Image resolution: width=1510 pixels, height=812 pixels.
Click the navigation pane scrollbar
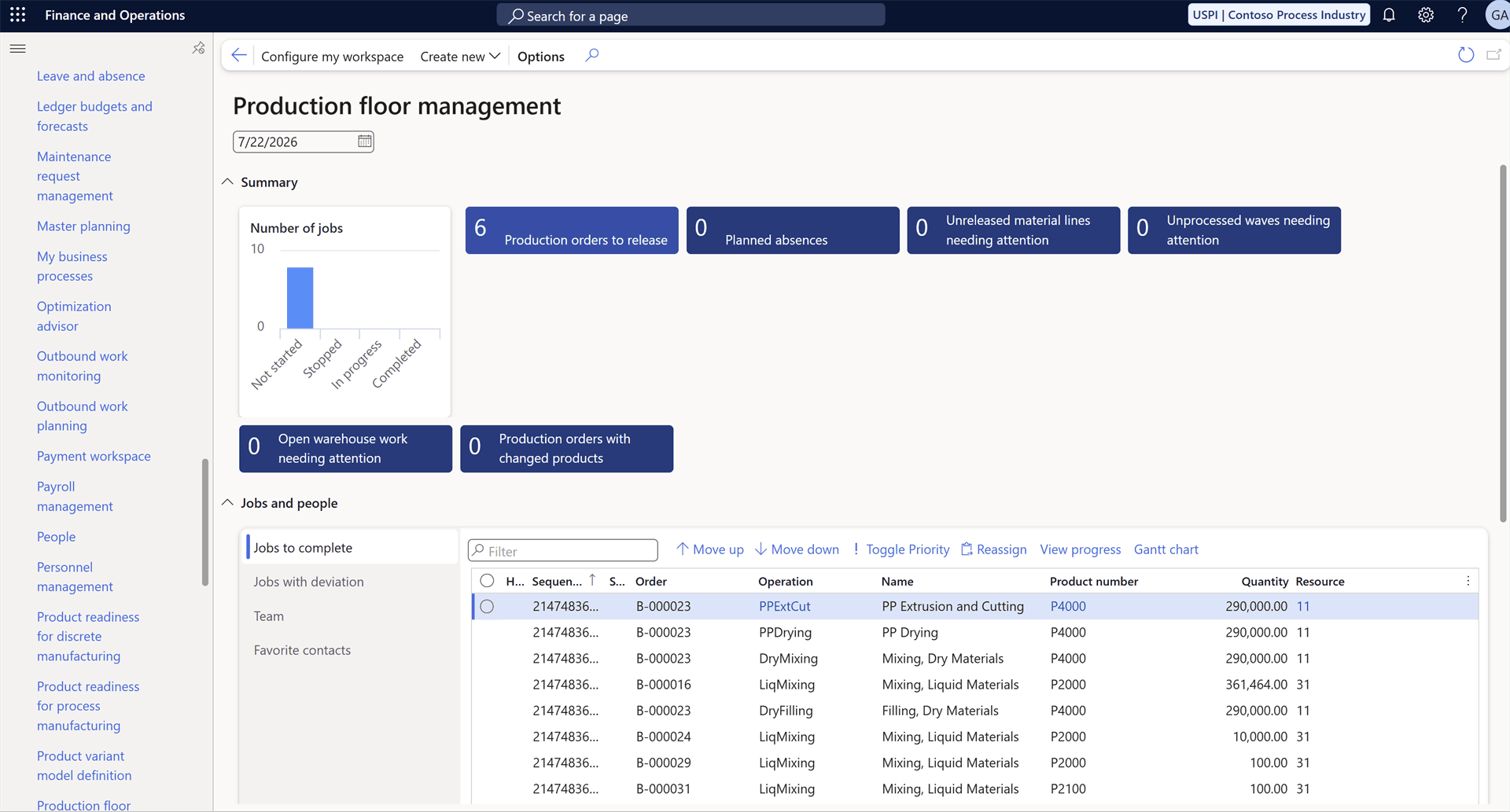click(205, 523)
